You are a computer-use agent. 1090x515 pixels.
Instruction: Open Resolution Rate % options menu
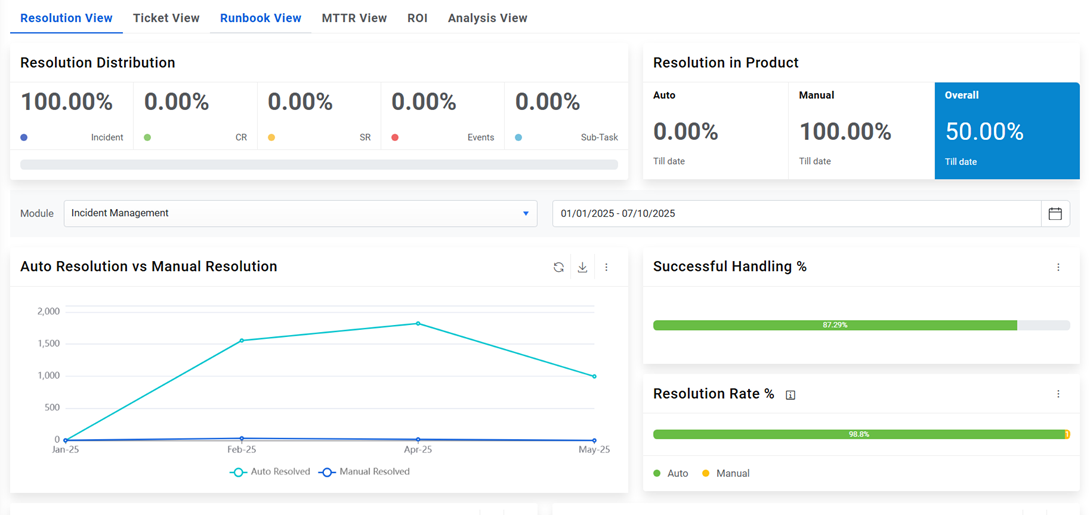click(1058, 394)
